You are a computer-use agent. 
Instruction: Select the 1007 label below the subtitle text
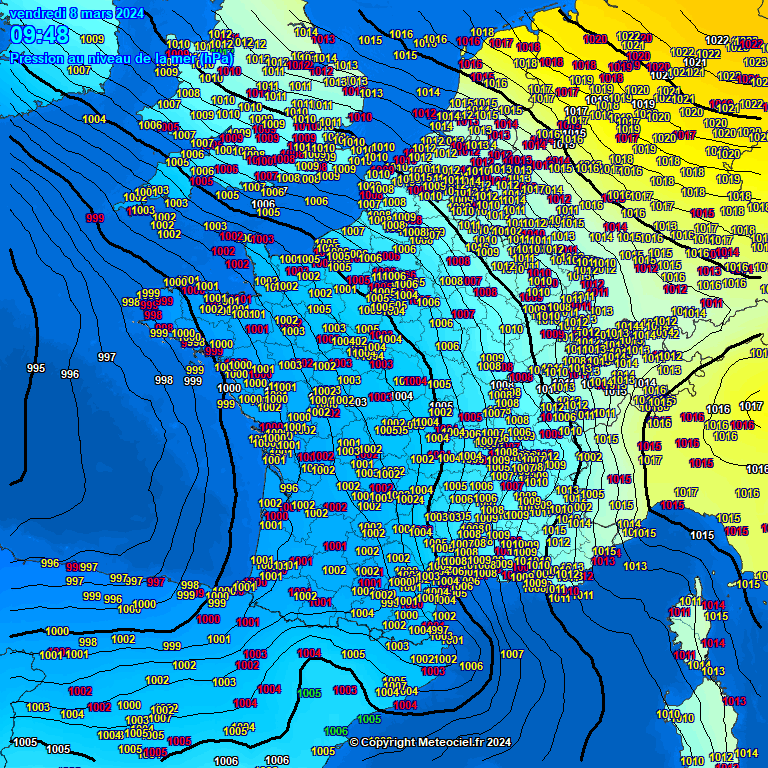(79, 70)
